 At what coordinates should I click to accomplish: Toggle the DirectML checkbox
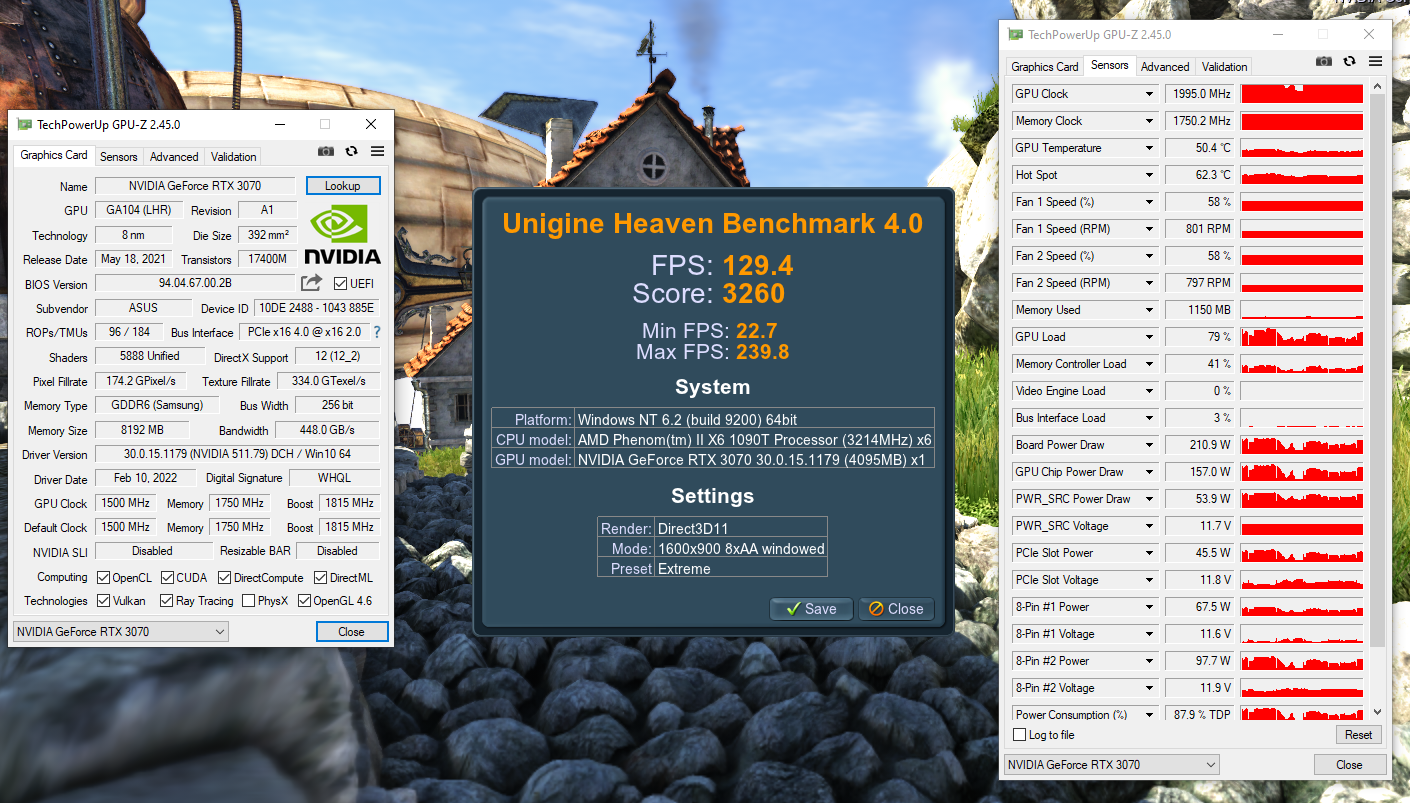[x=321, y=578]
